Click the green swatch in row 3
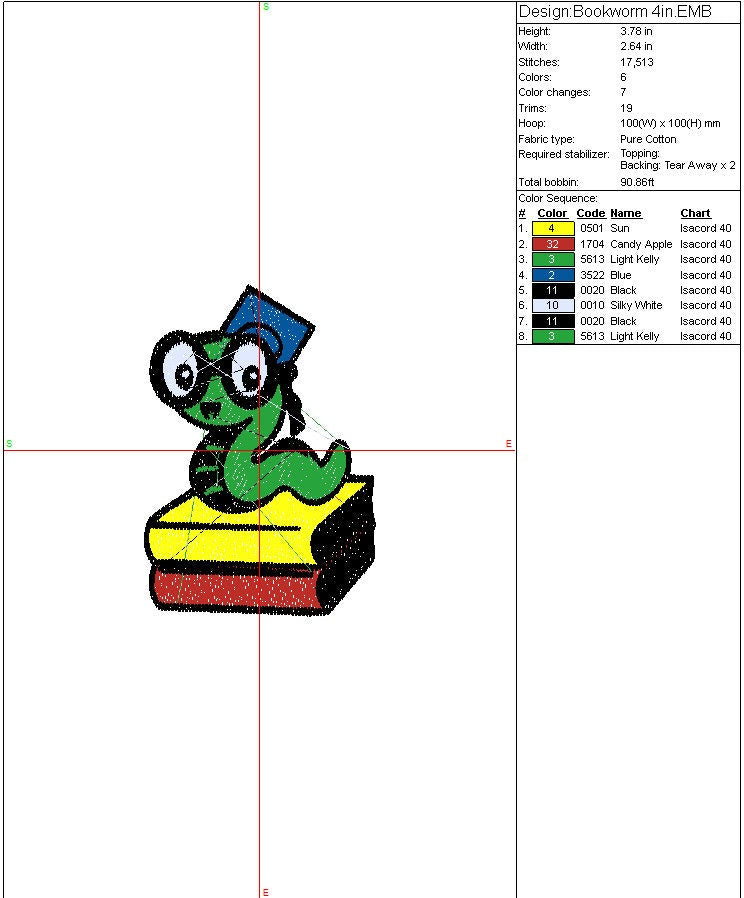 tap(552, 259)
